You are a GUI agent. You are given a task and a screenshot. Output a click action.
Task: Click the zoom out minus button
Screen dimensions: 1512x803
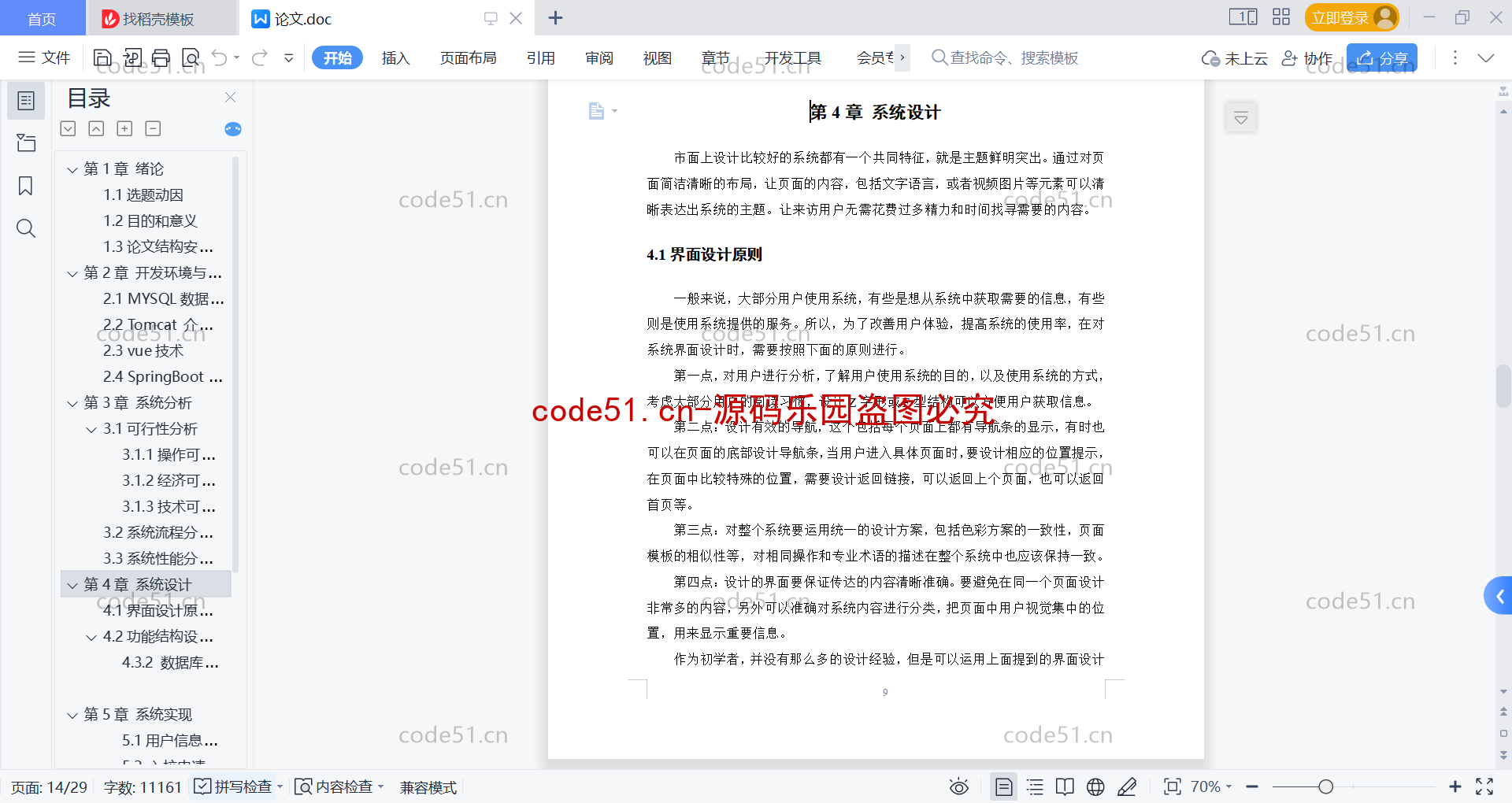1252,786
